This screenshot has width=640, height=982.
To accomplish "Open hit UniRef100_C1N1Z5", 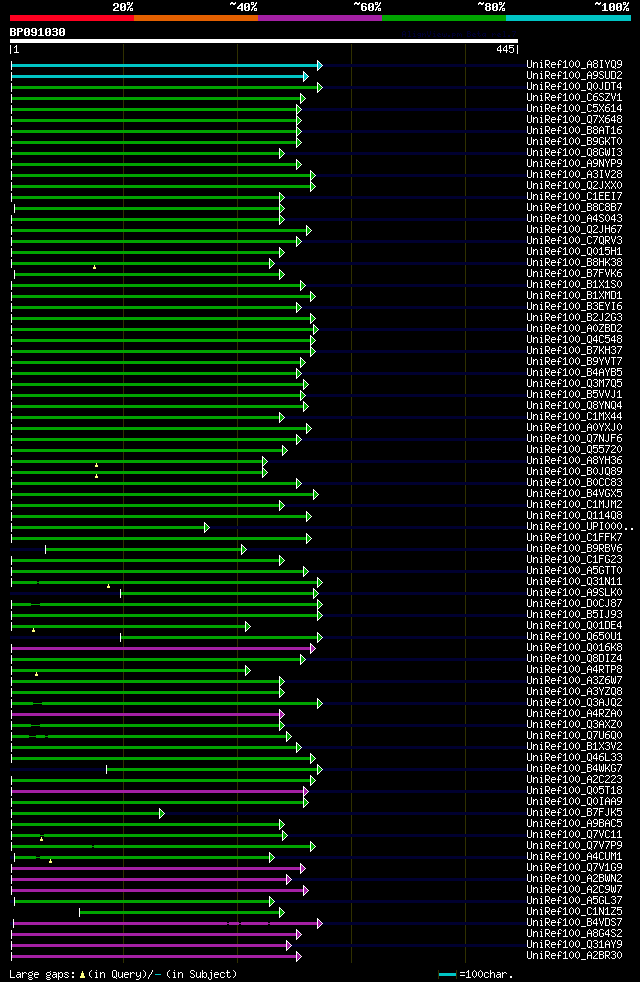I will pos(574,912).
